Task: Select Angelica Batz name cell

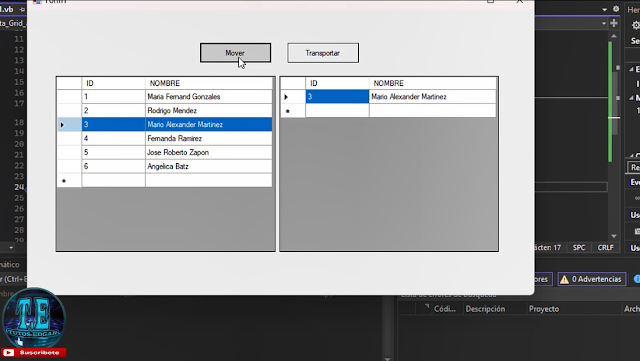Action: (209, 166)
